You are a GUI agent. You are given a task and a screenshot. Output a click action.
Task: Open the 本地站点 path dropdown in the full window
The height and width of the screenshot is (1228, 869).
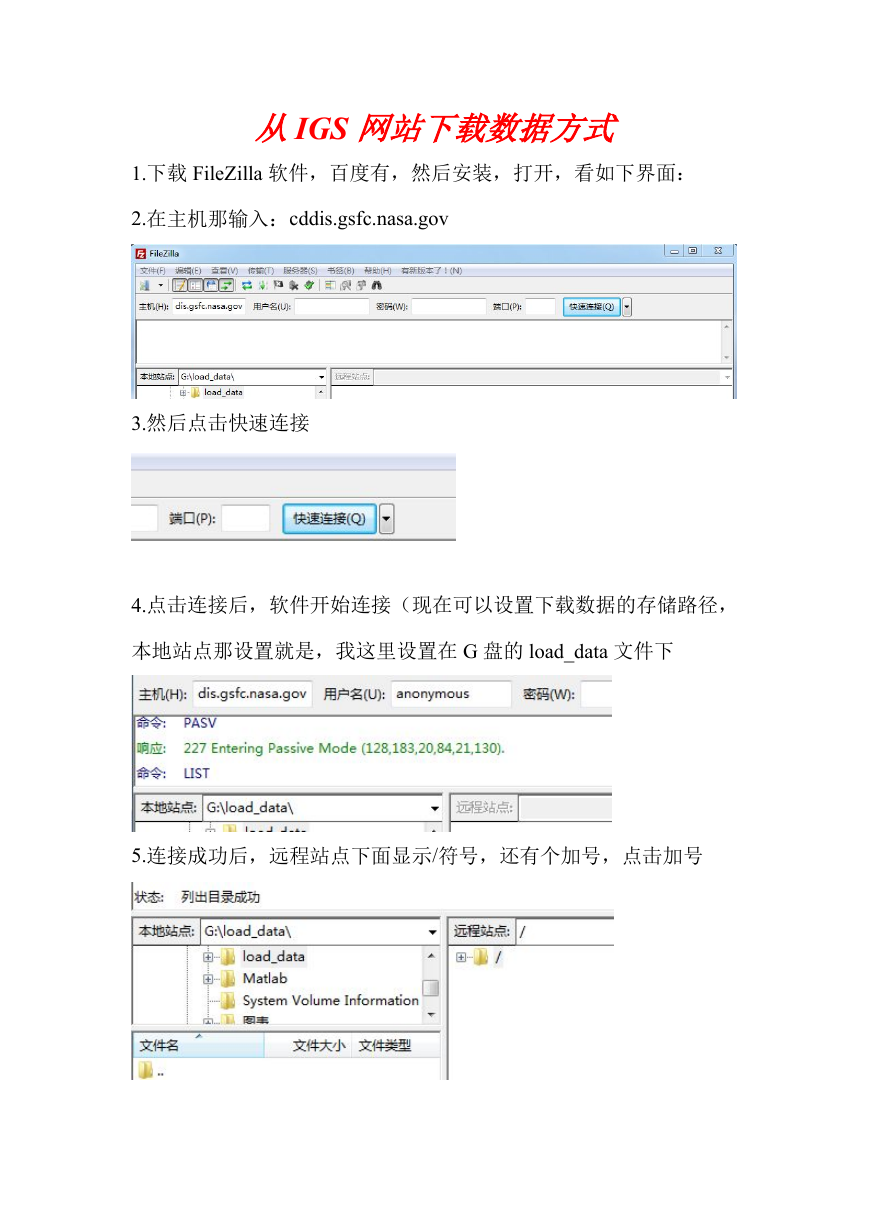(321, 377)
